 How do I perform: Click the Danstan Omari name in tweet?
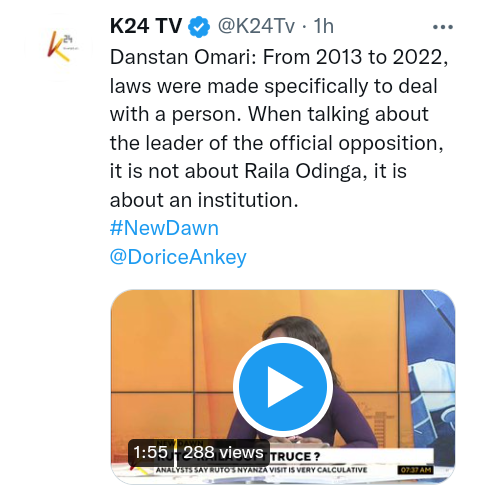pos(180,57)
